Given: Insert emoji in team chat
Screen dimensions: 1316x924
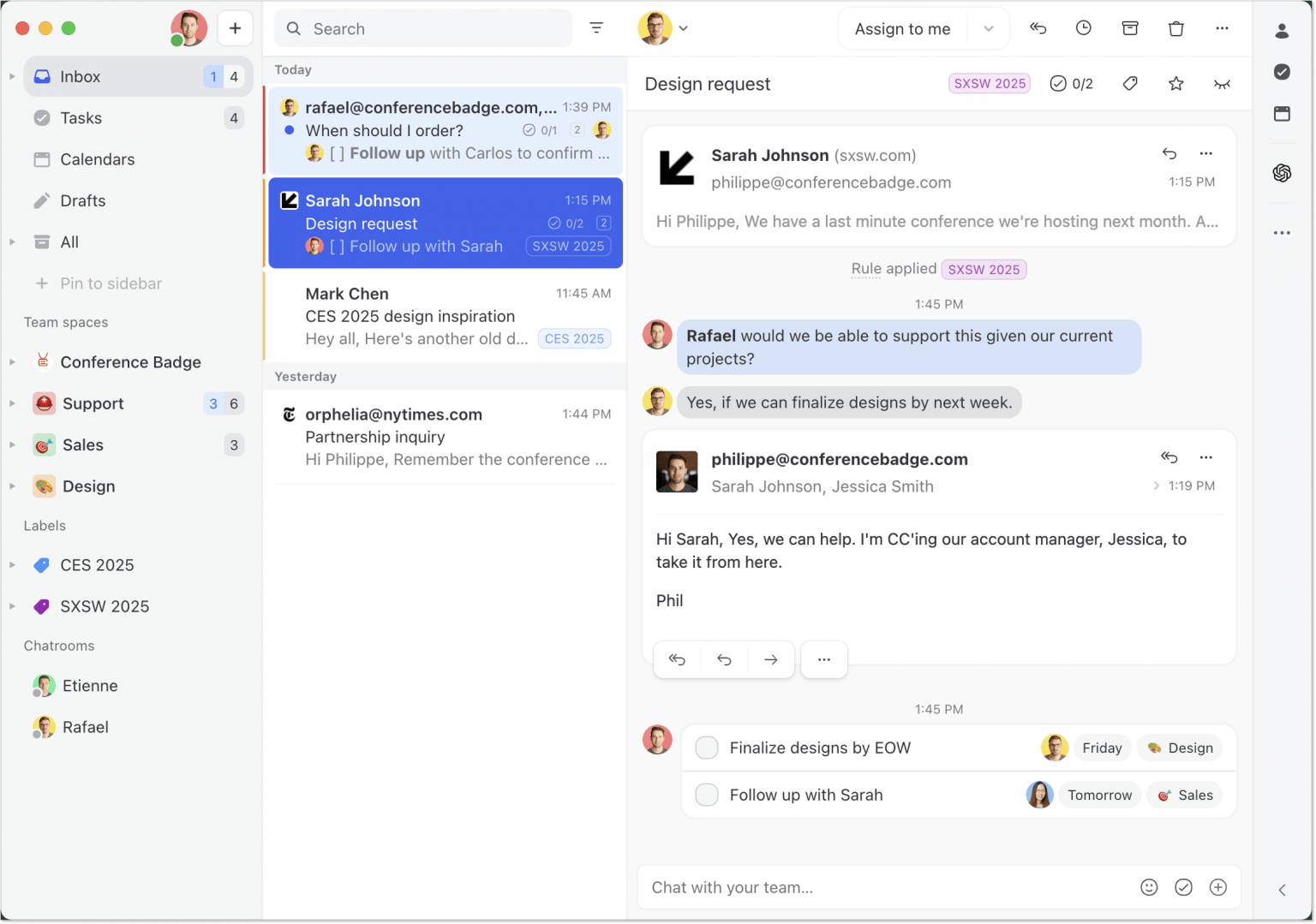Looking at the screenshot, I should click(x=1149, y=887).
